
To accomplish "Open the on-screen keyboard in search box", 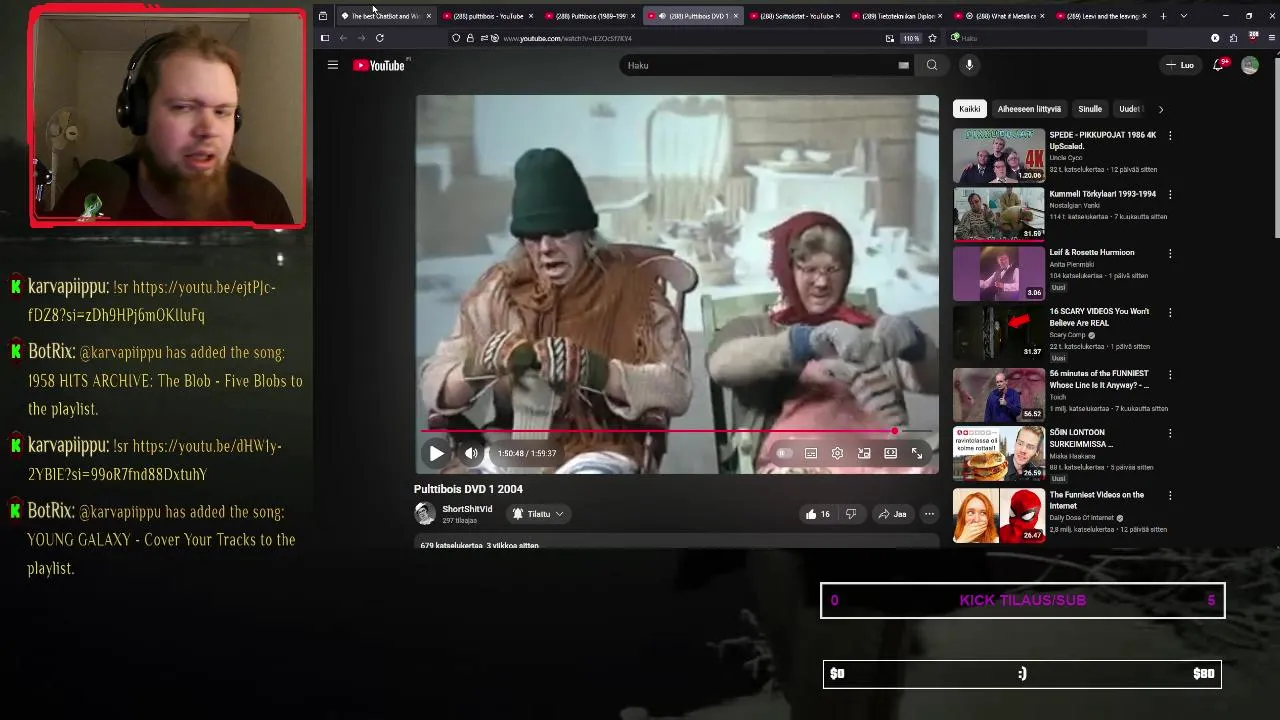I will point(903,65).
